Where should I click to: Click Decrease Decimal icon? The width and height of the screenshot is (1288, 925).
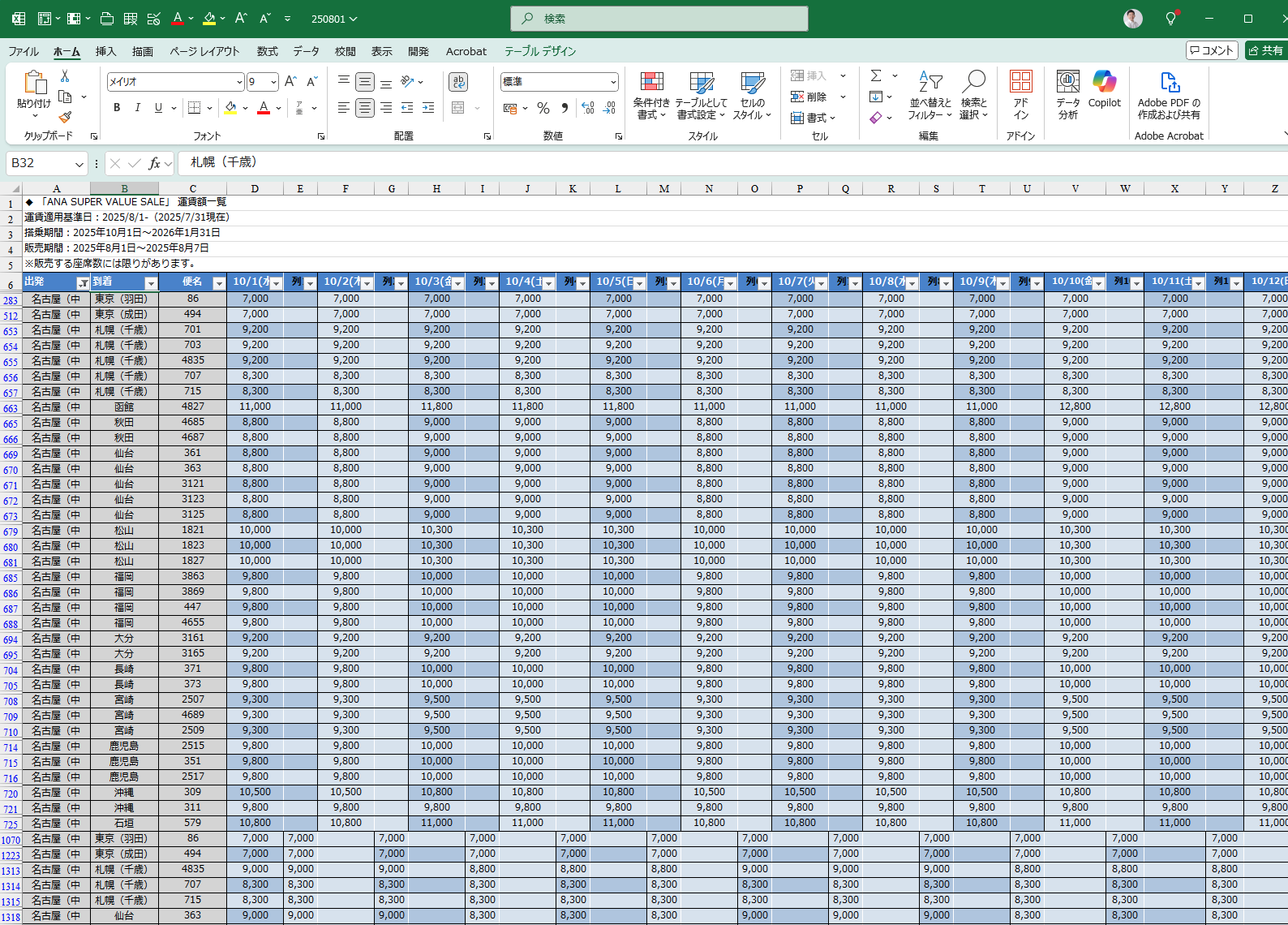pos(609,108)
